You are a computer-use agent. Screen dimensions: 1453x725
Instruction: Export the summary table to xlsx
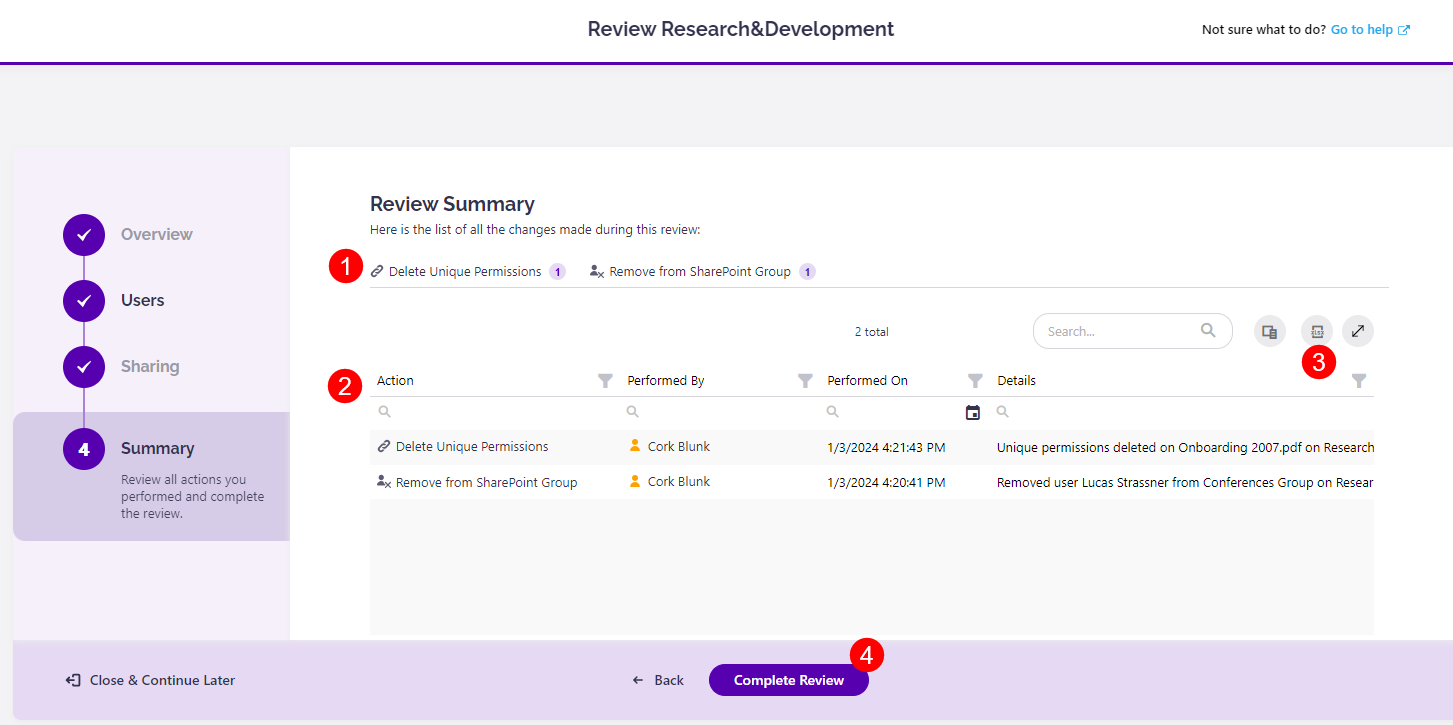tap(1317, 330)
